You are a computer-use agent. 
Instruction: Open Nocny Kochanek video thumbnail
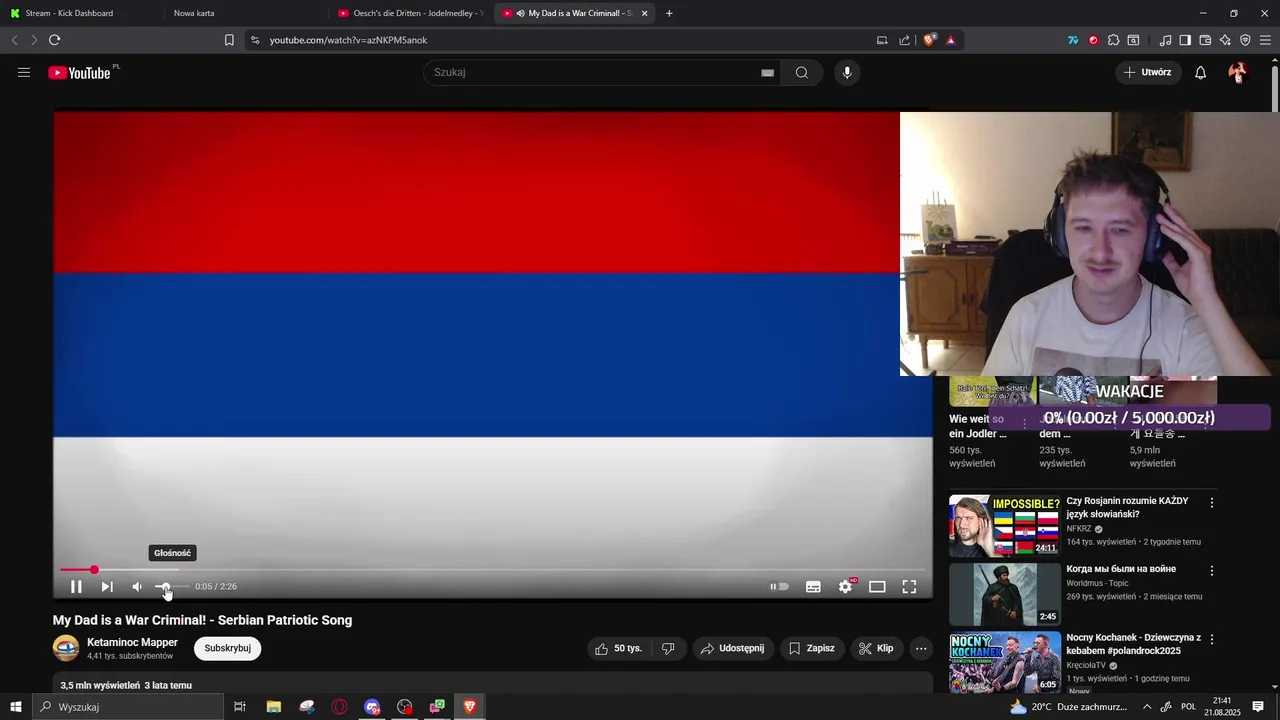pyautogui.click(x=1005, y=662)
